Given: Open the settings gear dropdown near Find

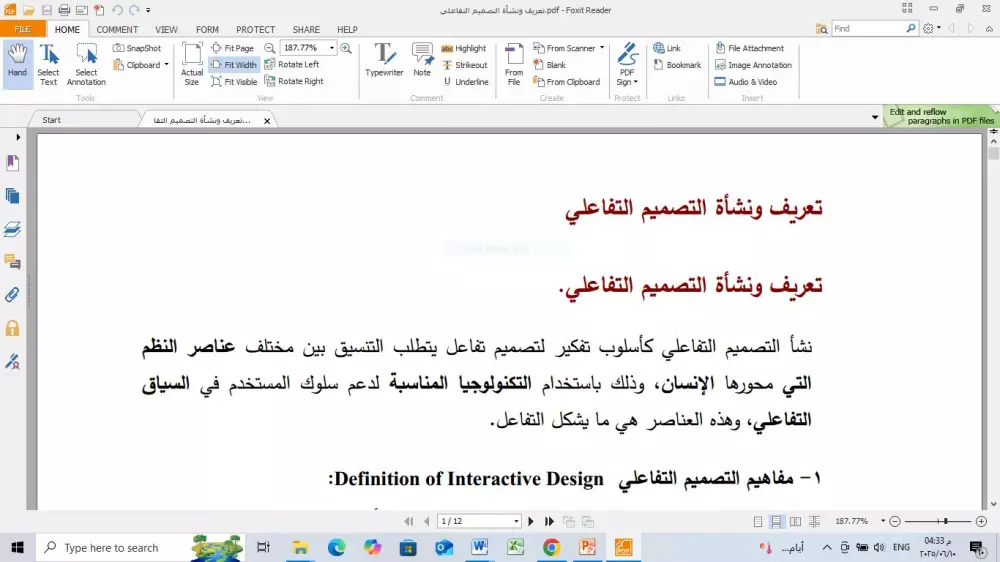Looking at the screenshot, I should click(932, 29).
